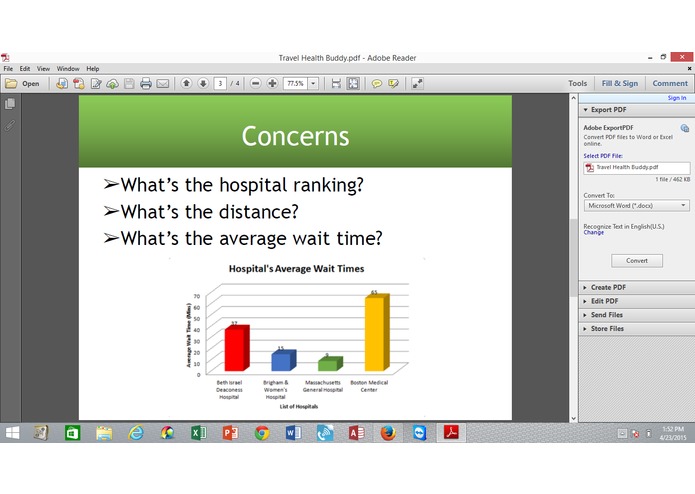
Task: Click the greyed Save floppy disk icon
Action: pyautogui.click(x=129, y=83)
